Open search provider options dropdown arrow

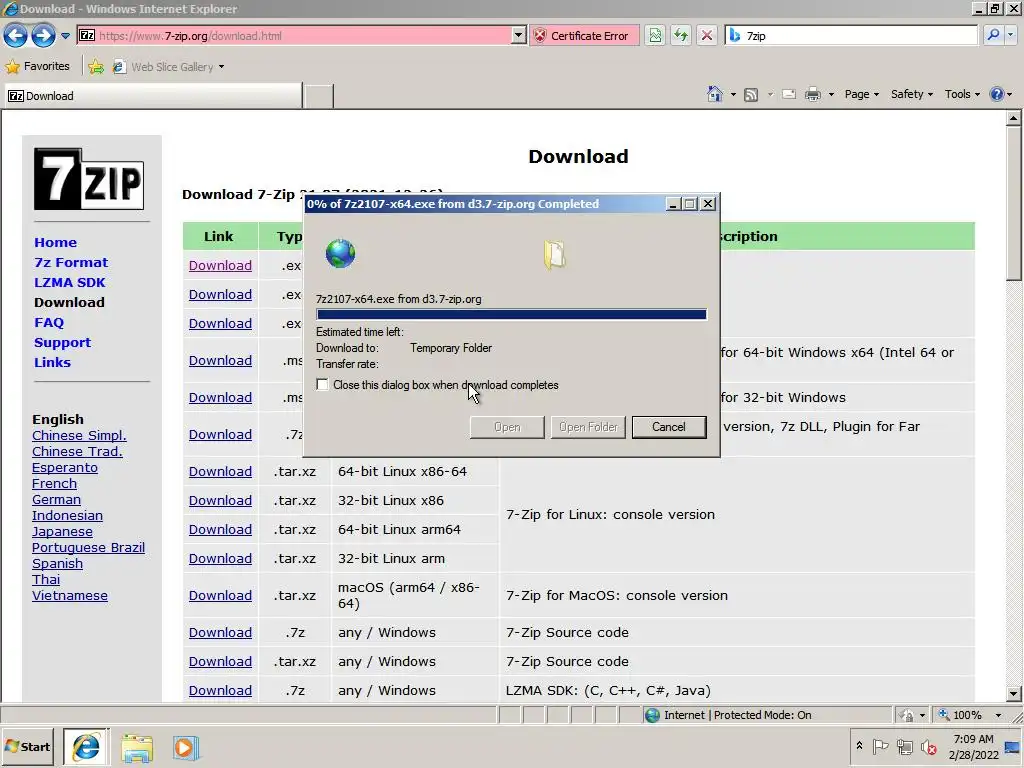tap(1011, 35)
